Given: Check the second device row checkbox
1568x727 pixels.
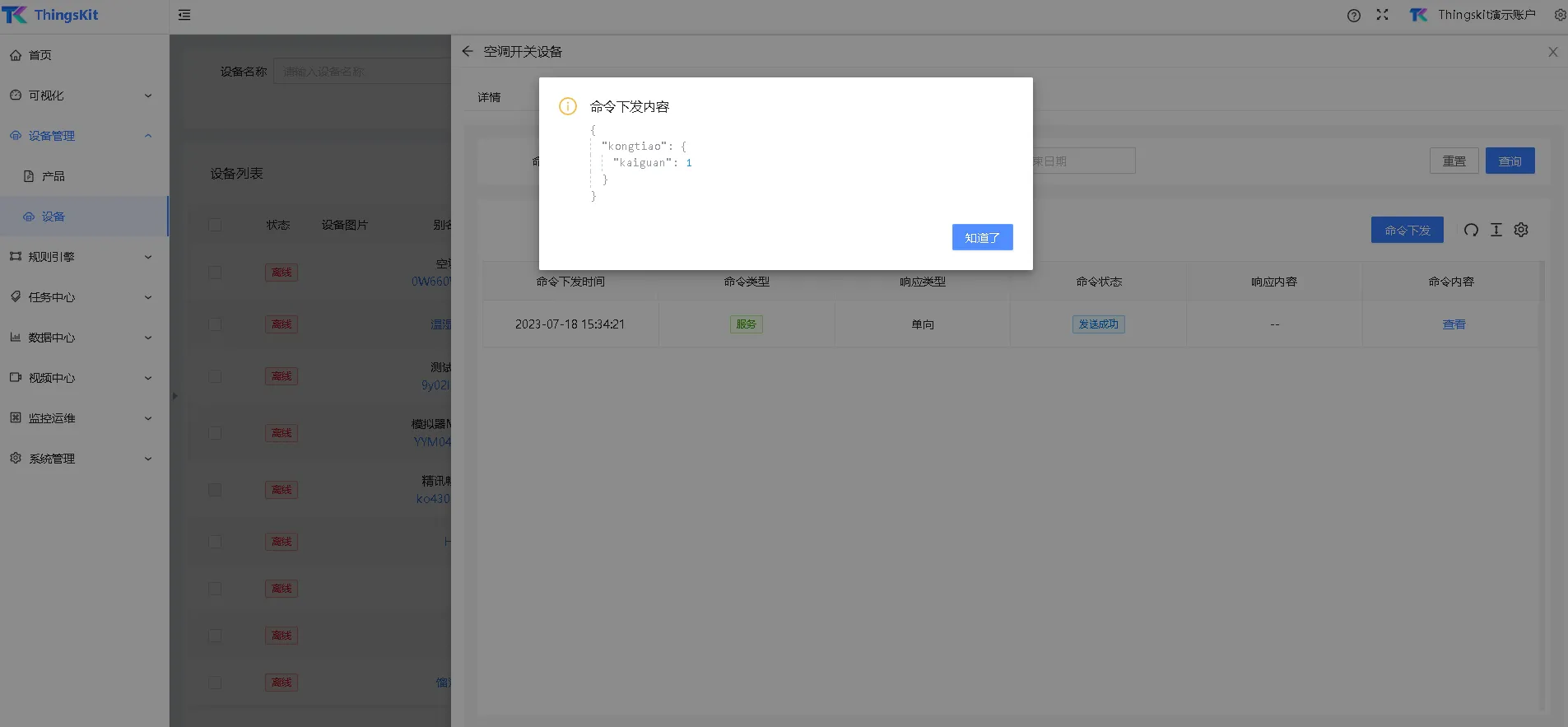Looking at the screenshot, I should coord(215,324).
